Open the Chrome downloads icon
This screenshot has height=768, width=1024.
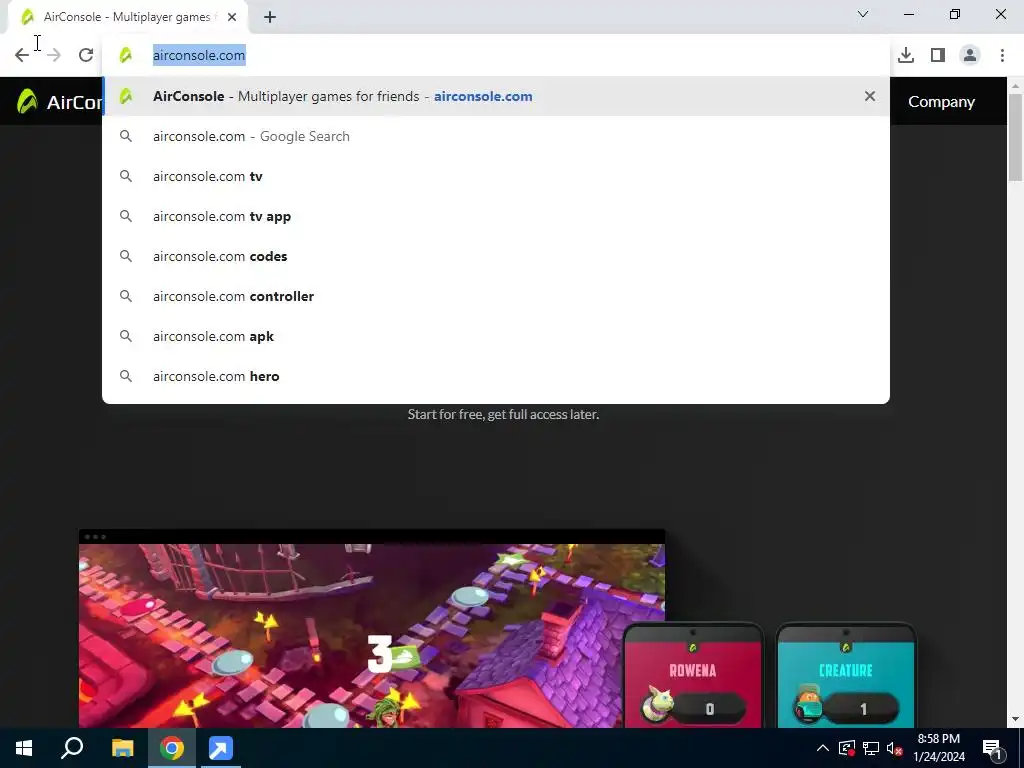point(906,56)
